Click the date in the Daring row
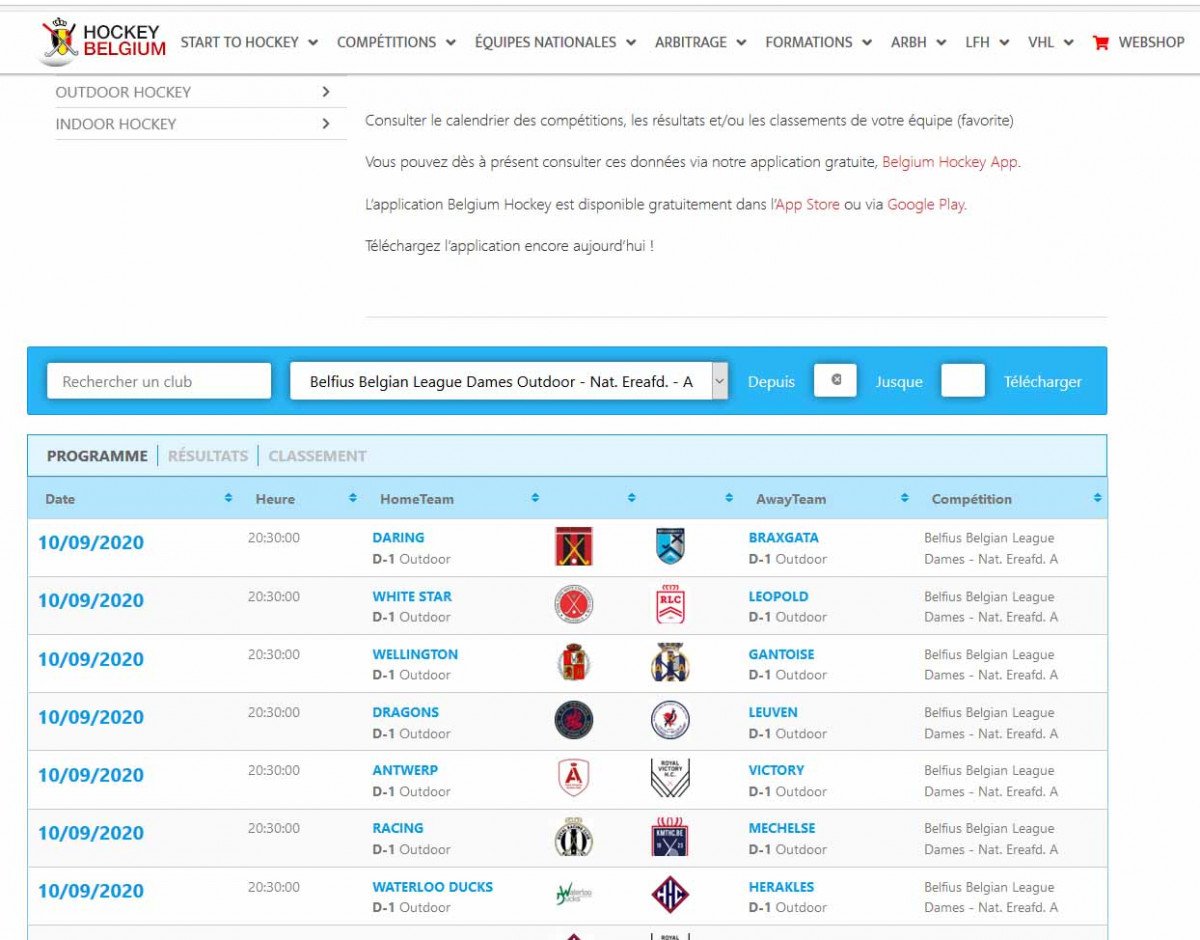1200x940 pixels. click(91, 543)
